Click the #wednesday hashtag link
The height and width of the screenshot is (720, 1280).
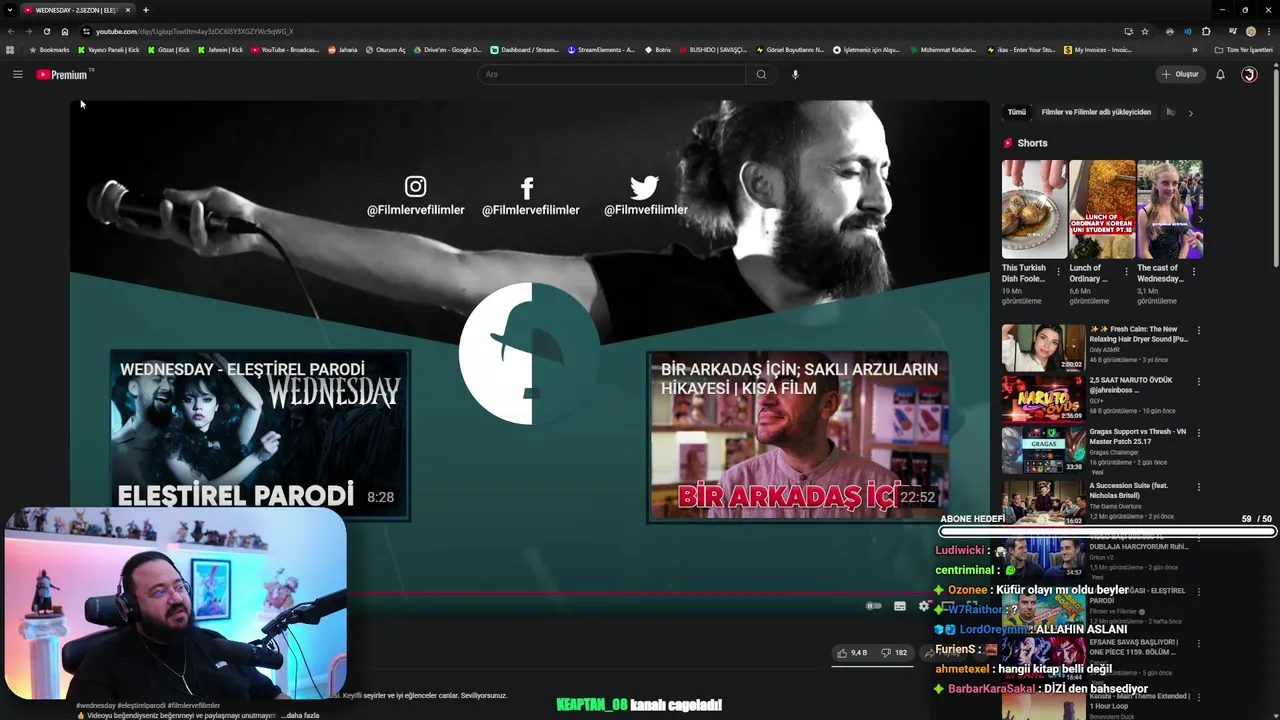click(96, 706)
